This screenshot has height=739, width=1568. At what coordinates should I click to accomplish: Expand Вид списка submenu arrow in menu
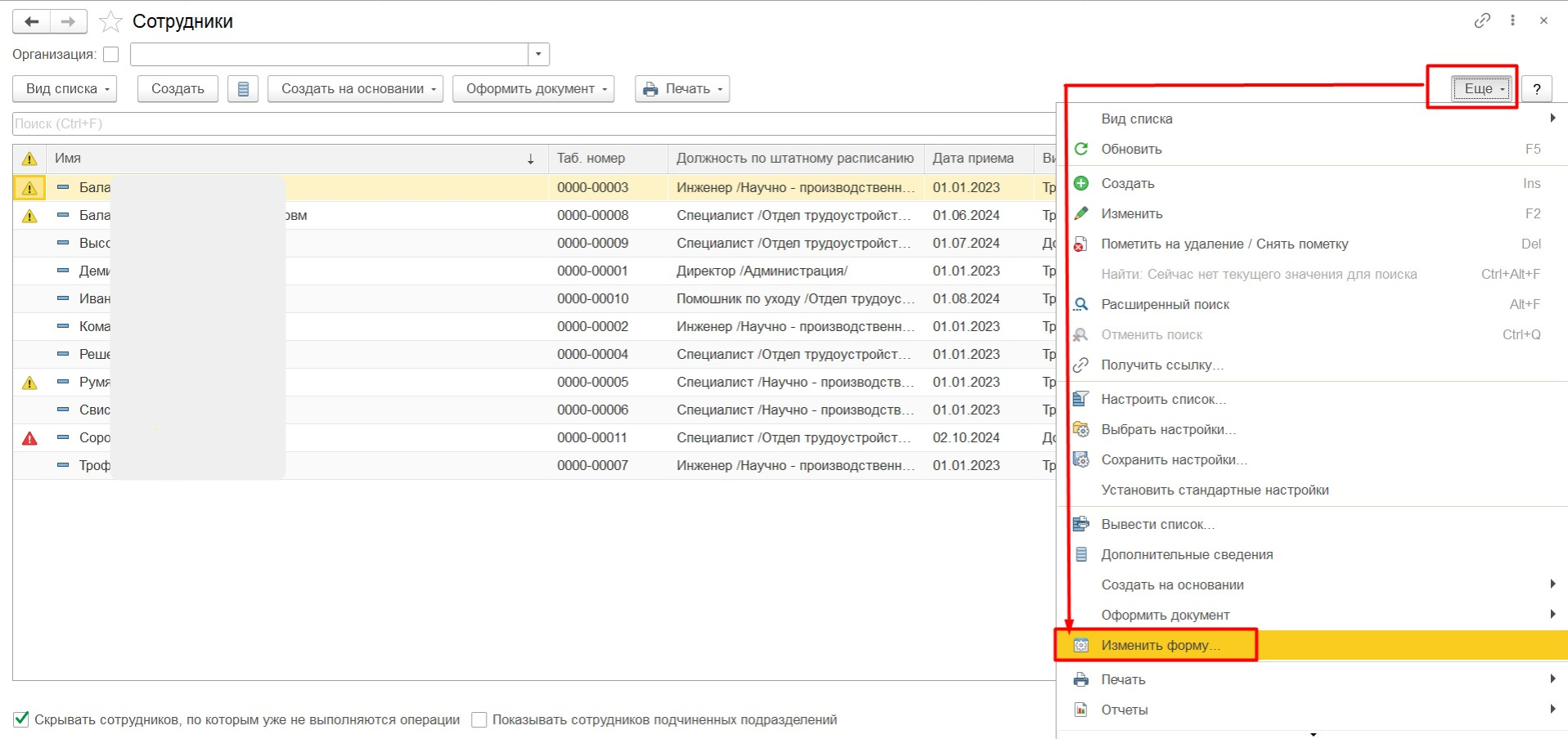point(1552,119)
